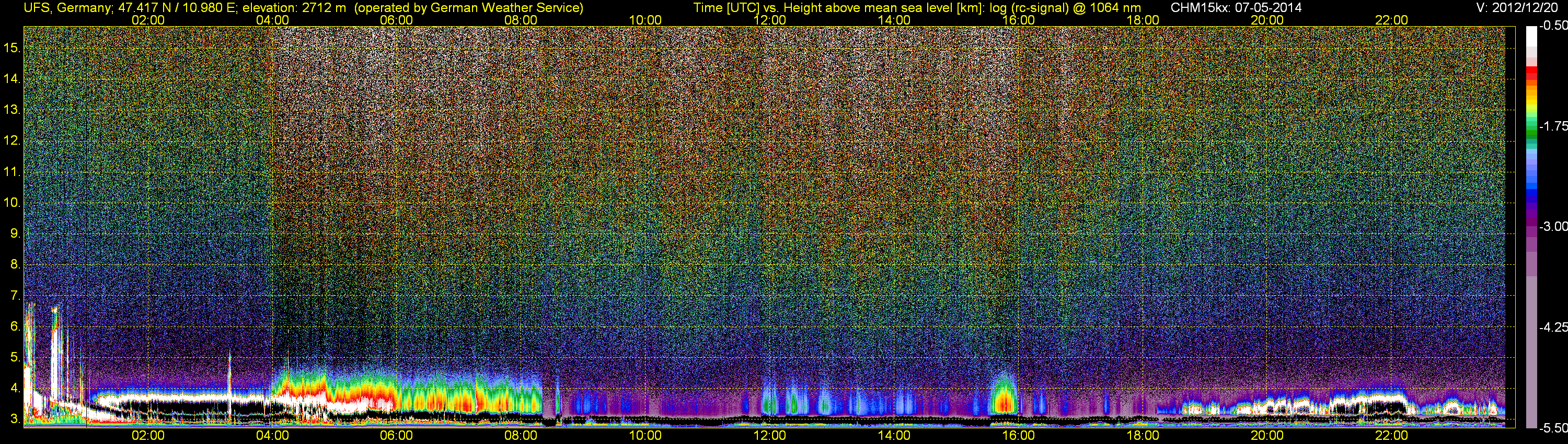Click "12:00" on the top time axis
Viewport: 1568px width, 444px height.
tap(769, 20)
